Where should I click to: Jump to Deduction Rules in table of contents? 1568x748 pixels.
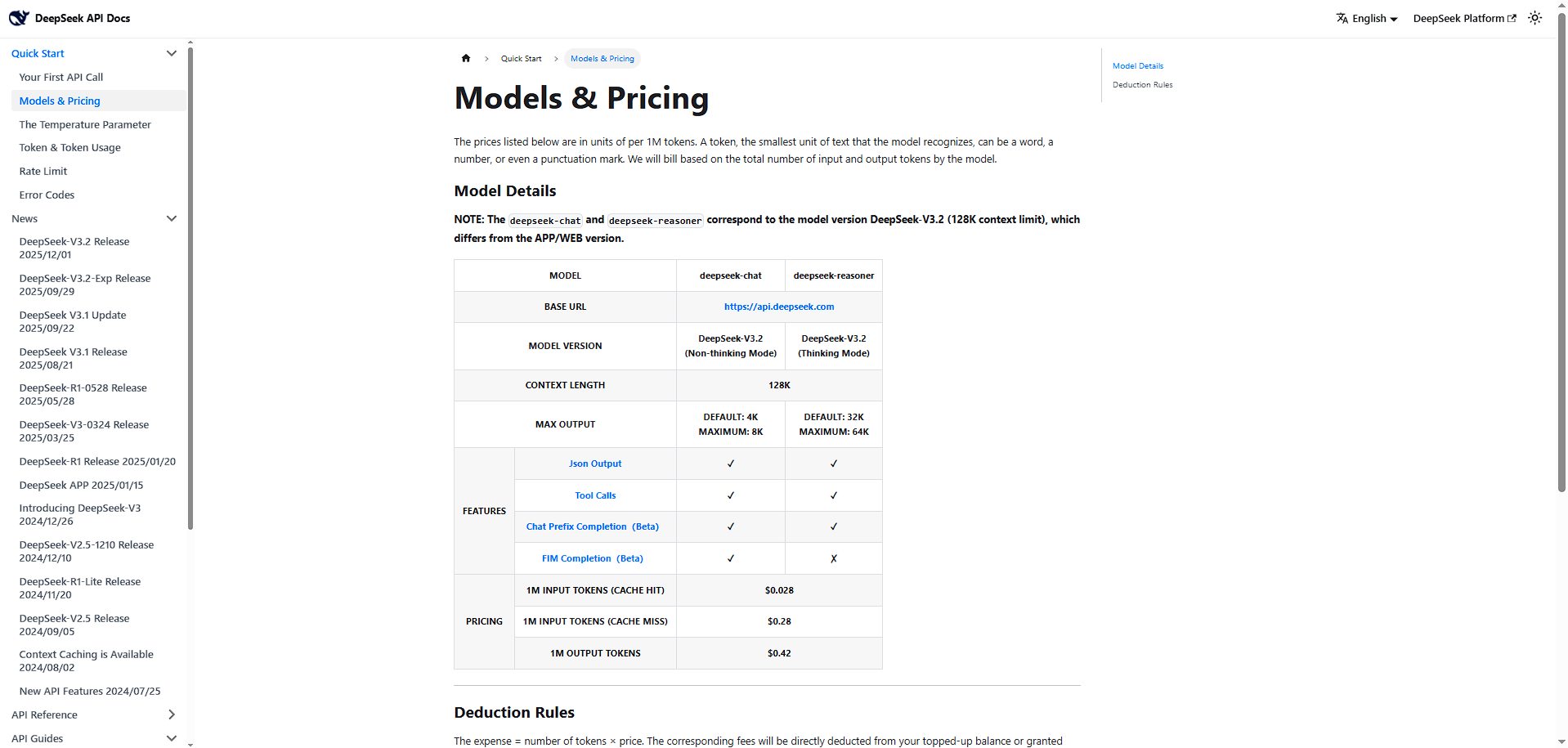(x=1142, y=85)
